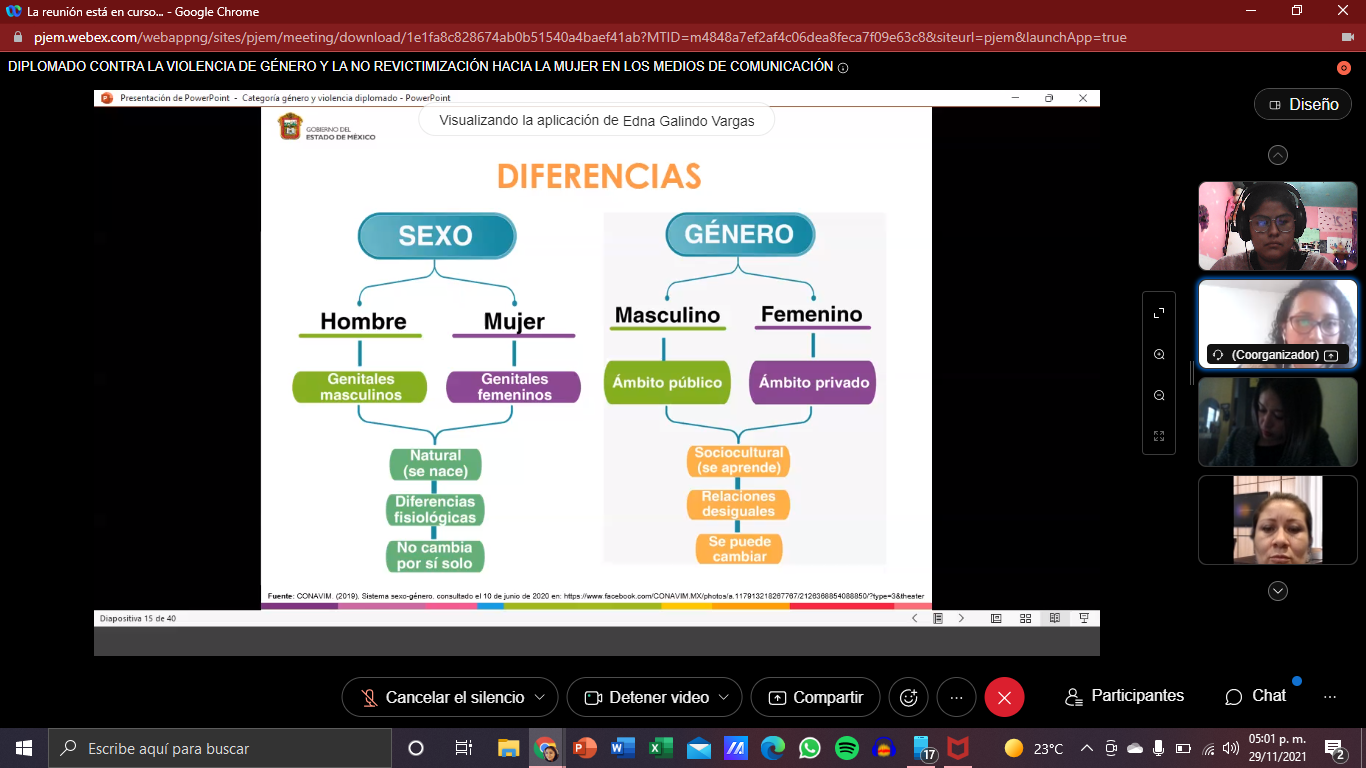Open the Participantes panel
Screen dimensions: 1366x768
(x=1125, y=696)
